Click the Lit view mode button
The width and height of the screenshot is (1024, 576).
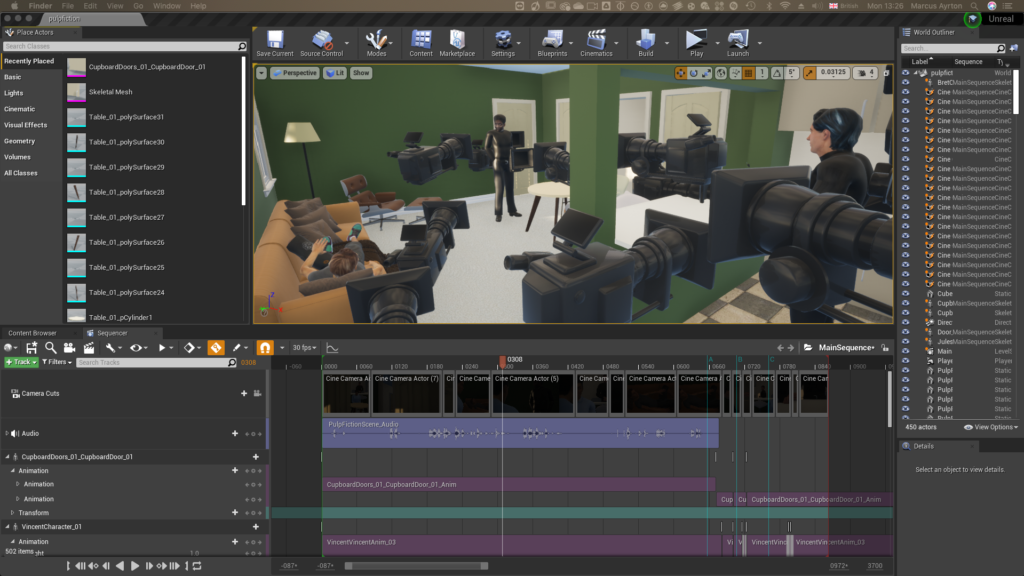coord(335,73)
